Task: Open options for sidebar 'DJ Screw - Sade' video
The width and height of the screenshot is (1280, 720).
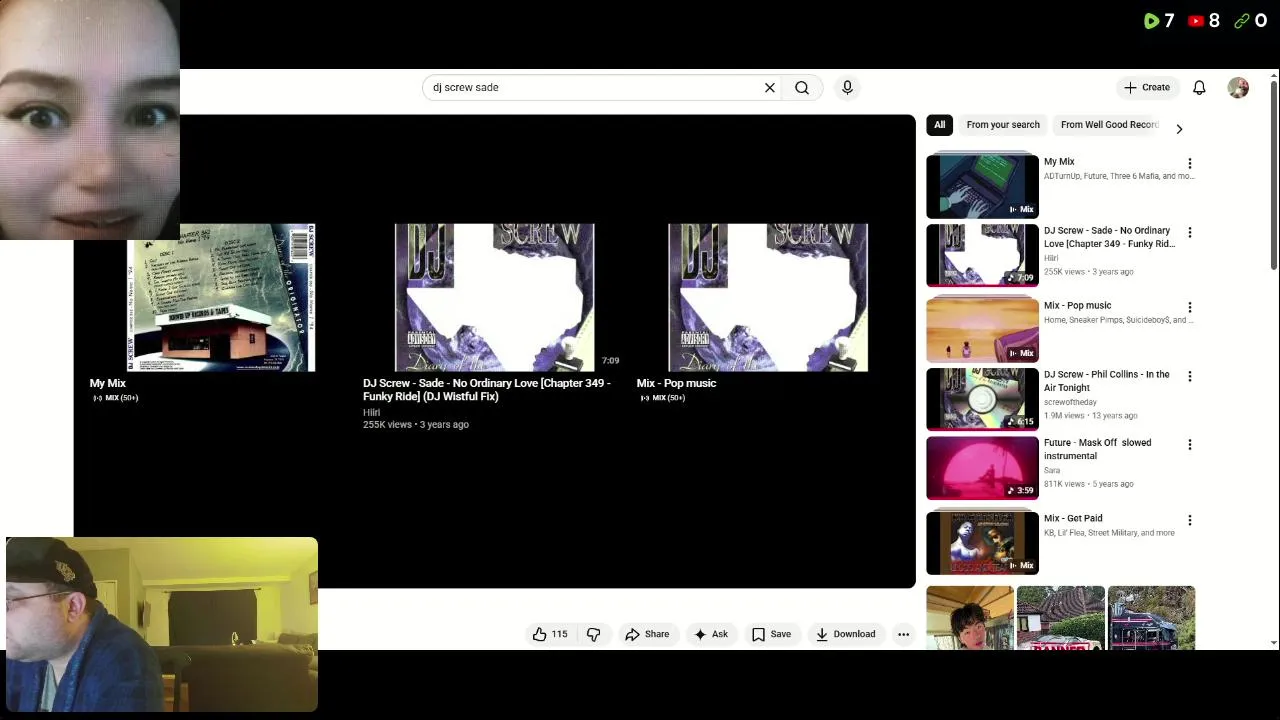Action: pyautogui.click(x=1189, y=232)
